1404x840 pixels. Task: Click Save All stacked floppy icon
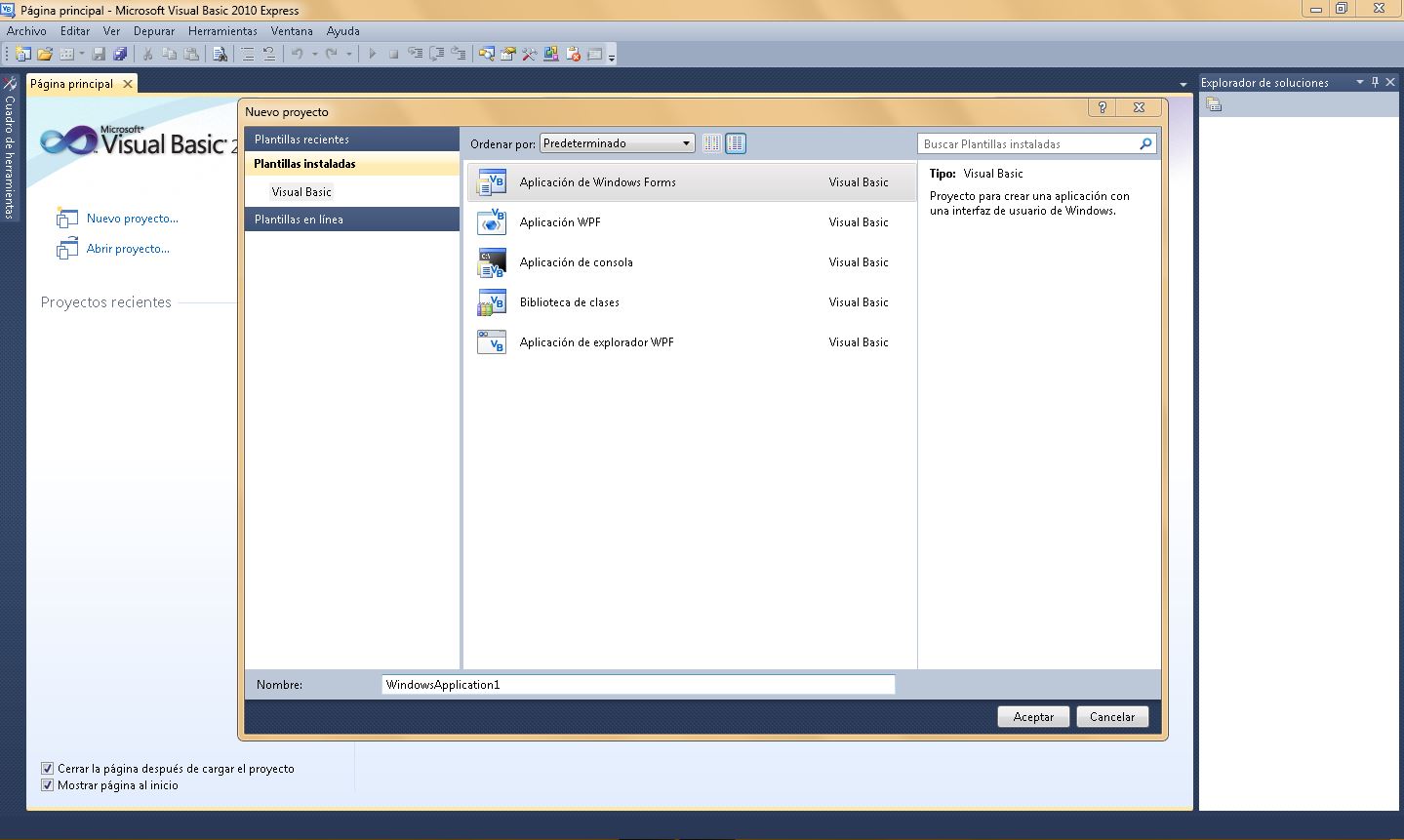point(120,55)
